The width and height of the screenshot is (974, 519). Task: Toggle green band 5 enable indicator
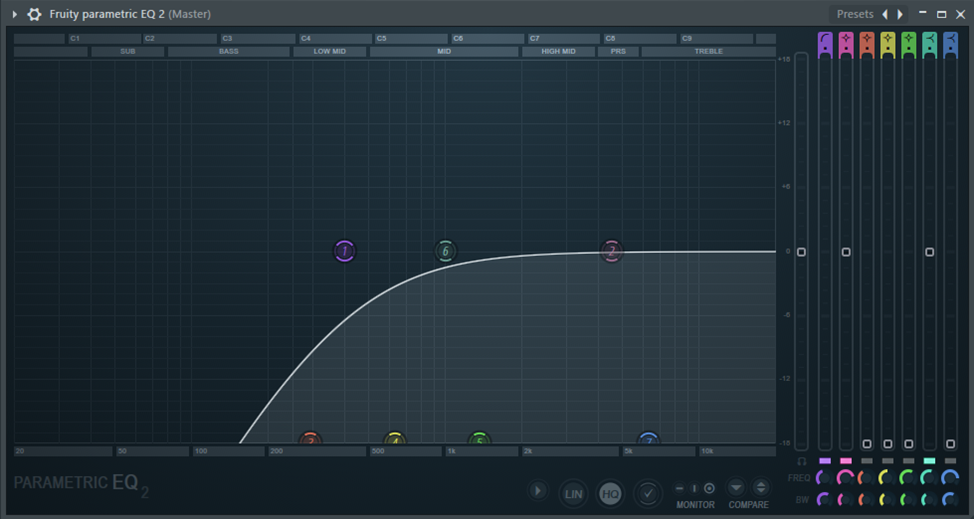pyautogui.click(x=909, y=461)
